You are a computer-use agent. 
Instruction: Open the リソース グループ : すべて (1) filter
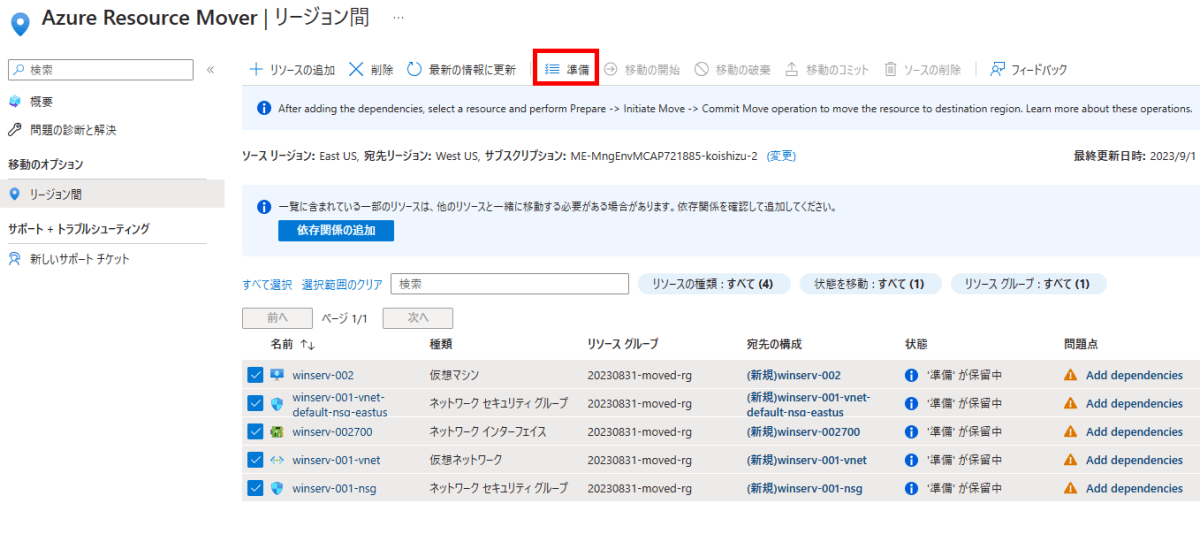[1028, 284]
